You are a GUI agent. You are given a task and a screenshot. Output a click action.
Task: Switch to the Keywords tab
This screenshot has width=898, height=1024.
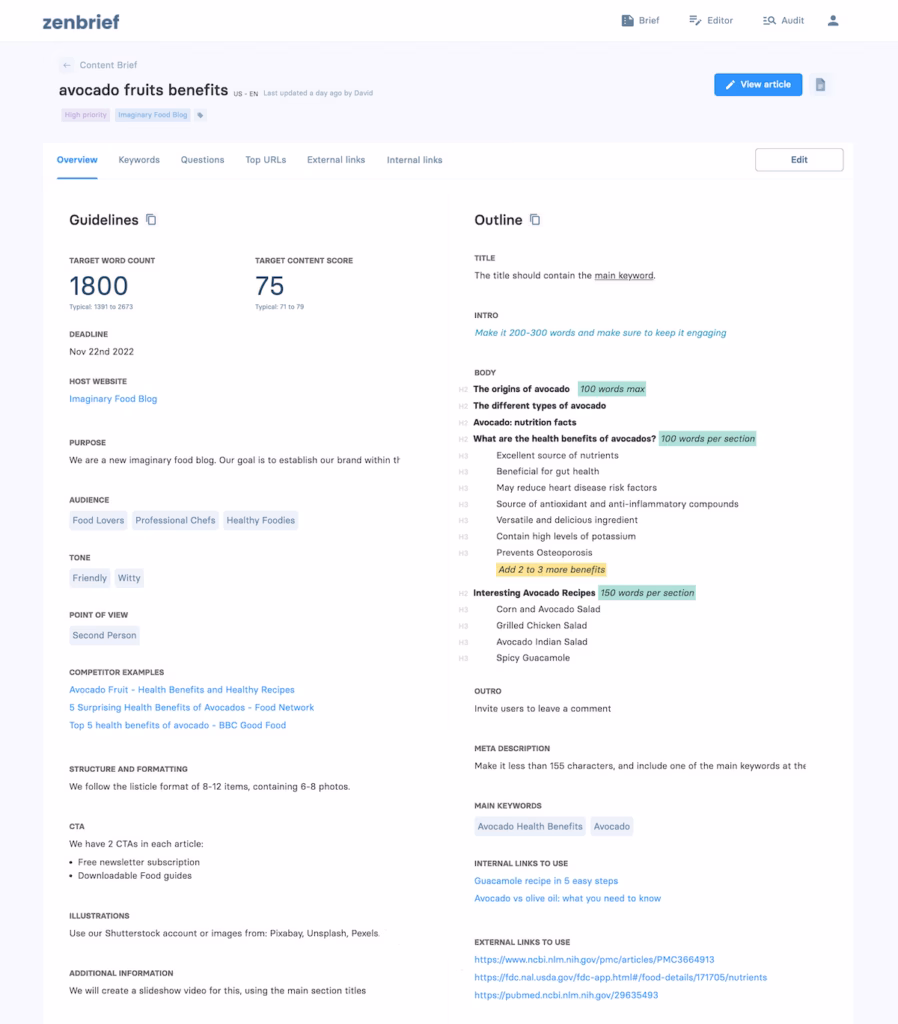[139, 160]
